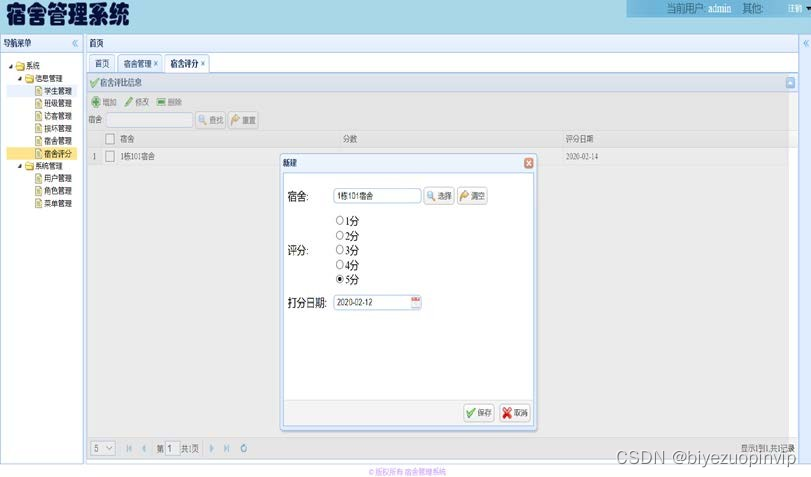Select the 3分 radio option
Image resolution: width=811 pixels, height=477 pixels.
pos(339,250)
